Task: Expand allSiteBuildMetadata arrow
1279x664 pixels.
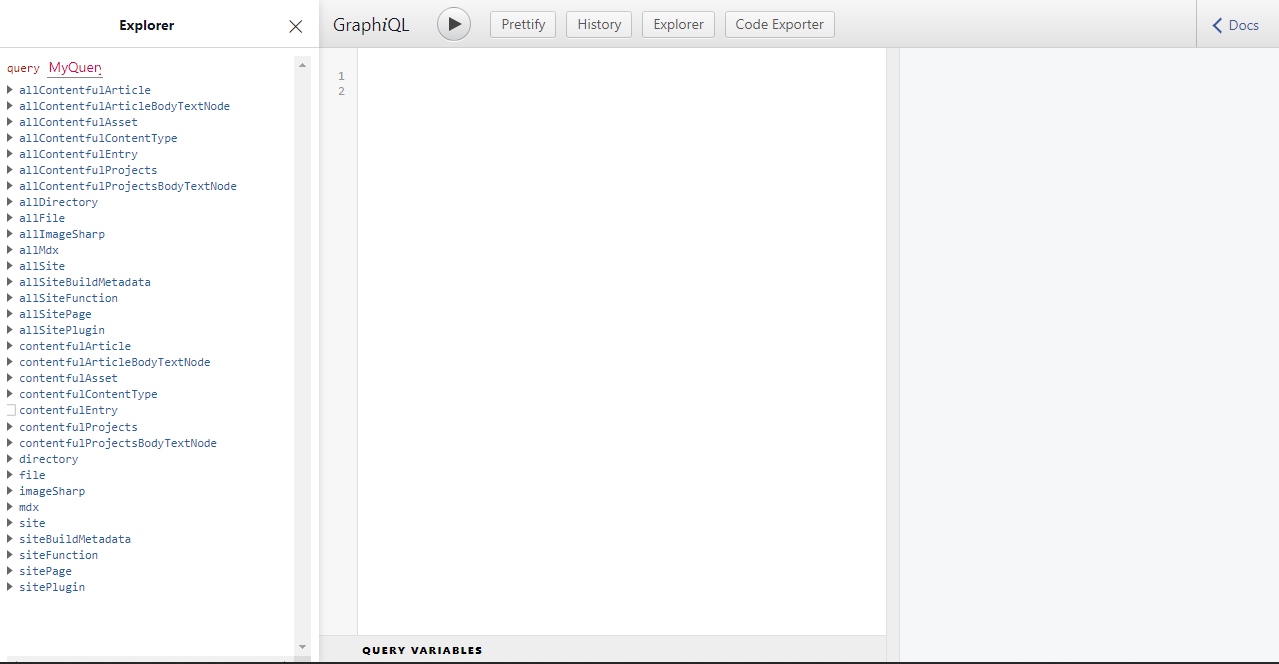Action: (10, 282)
